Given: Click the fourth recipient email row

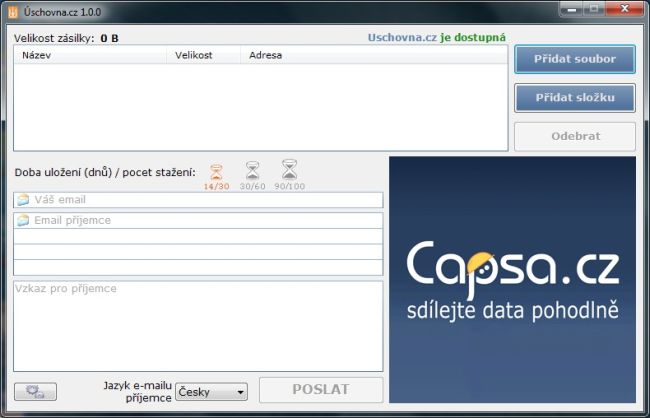Looking at the screenshot, I should (x=198, y=267).
